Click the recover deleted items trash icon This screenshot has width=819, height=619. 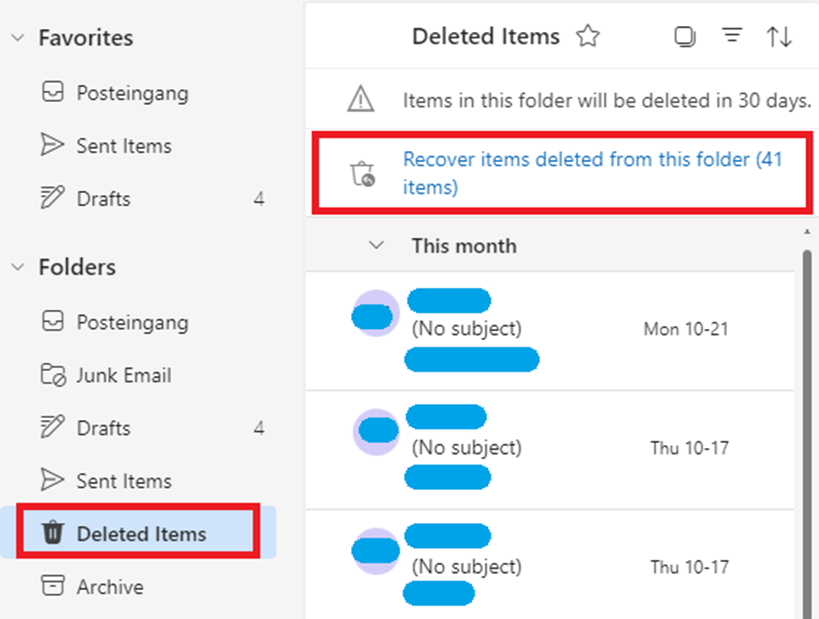click(x=360, y=170)
